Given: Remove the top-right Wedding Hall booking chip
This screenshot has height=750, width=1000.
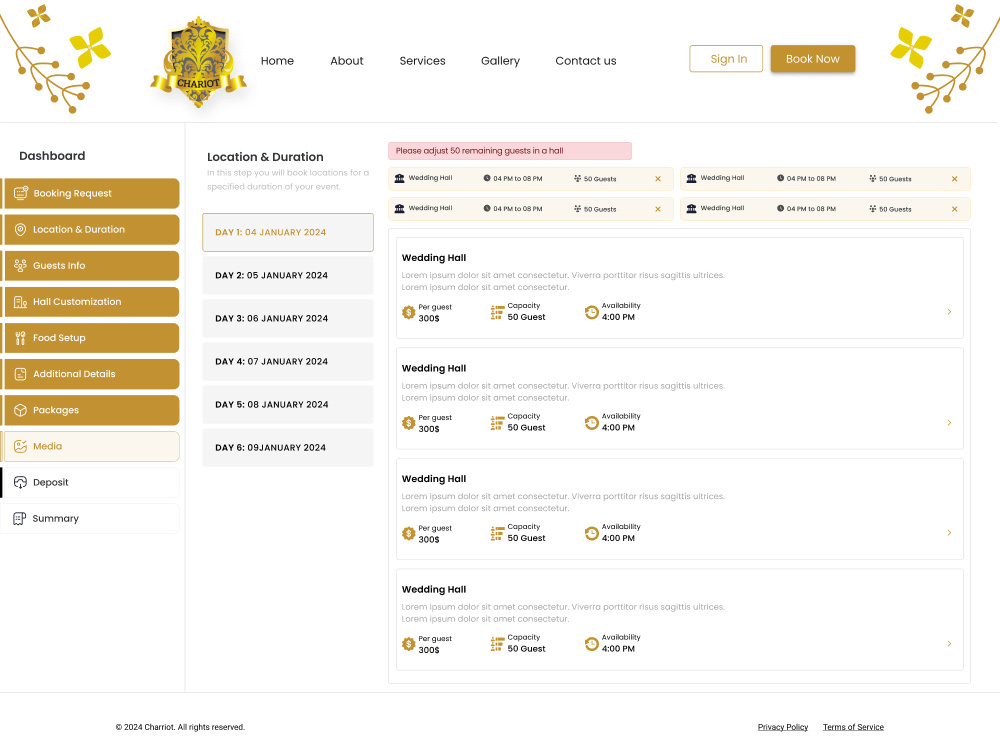Looking at the screenshot, I should tap(954, 179).
